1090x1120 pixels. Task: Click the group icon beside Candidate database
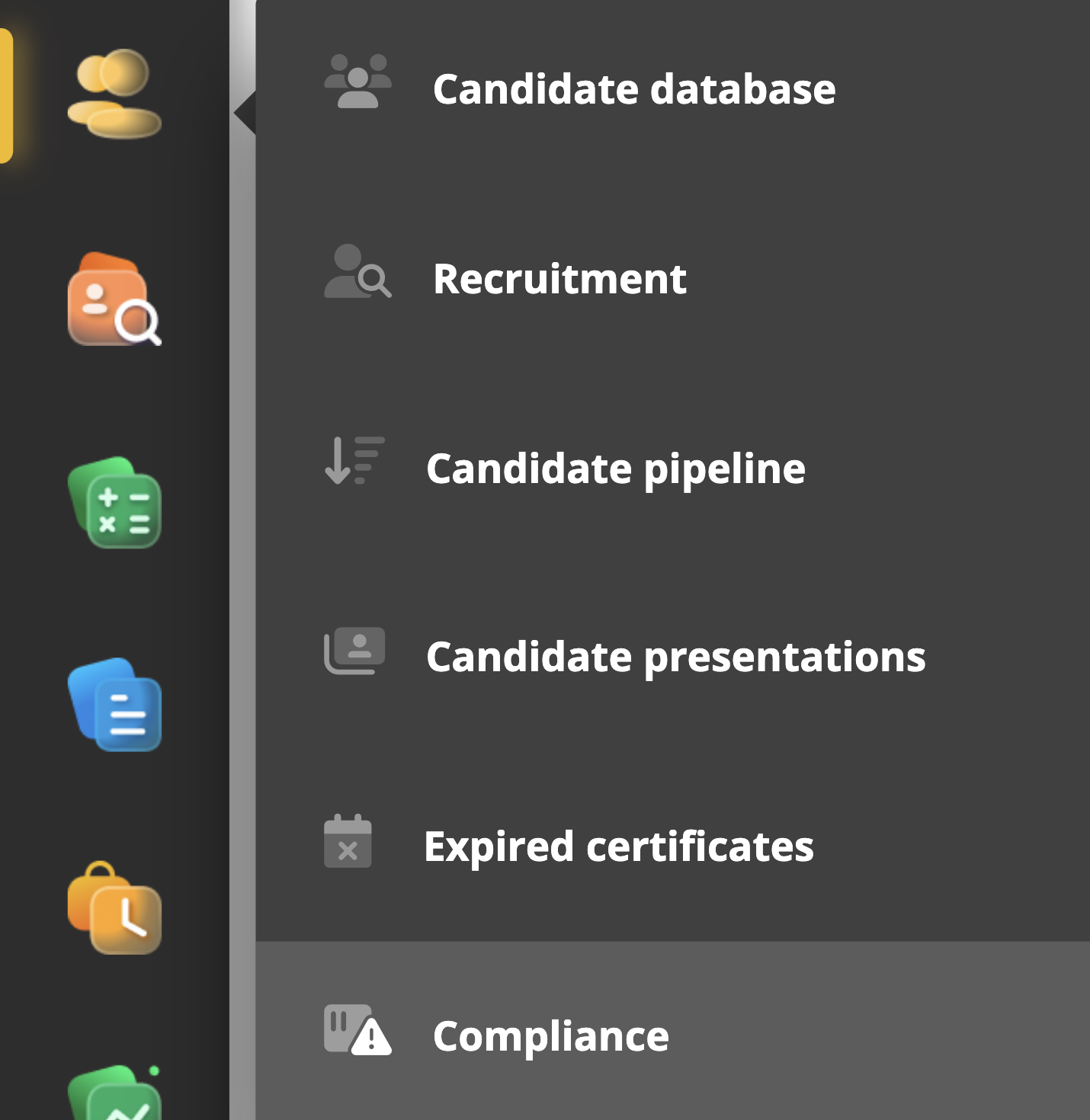[357, 82]
